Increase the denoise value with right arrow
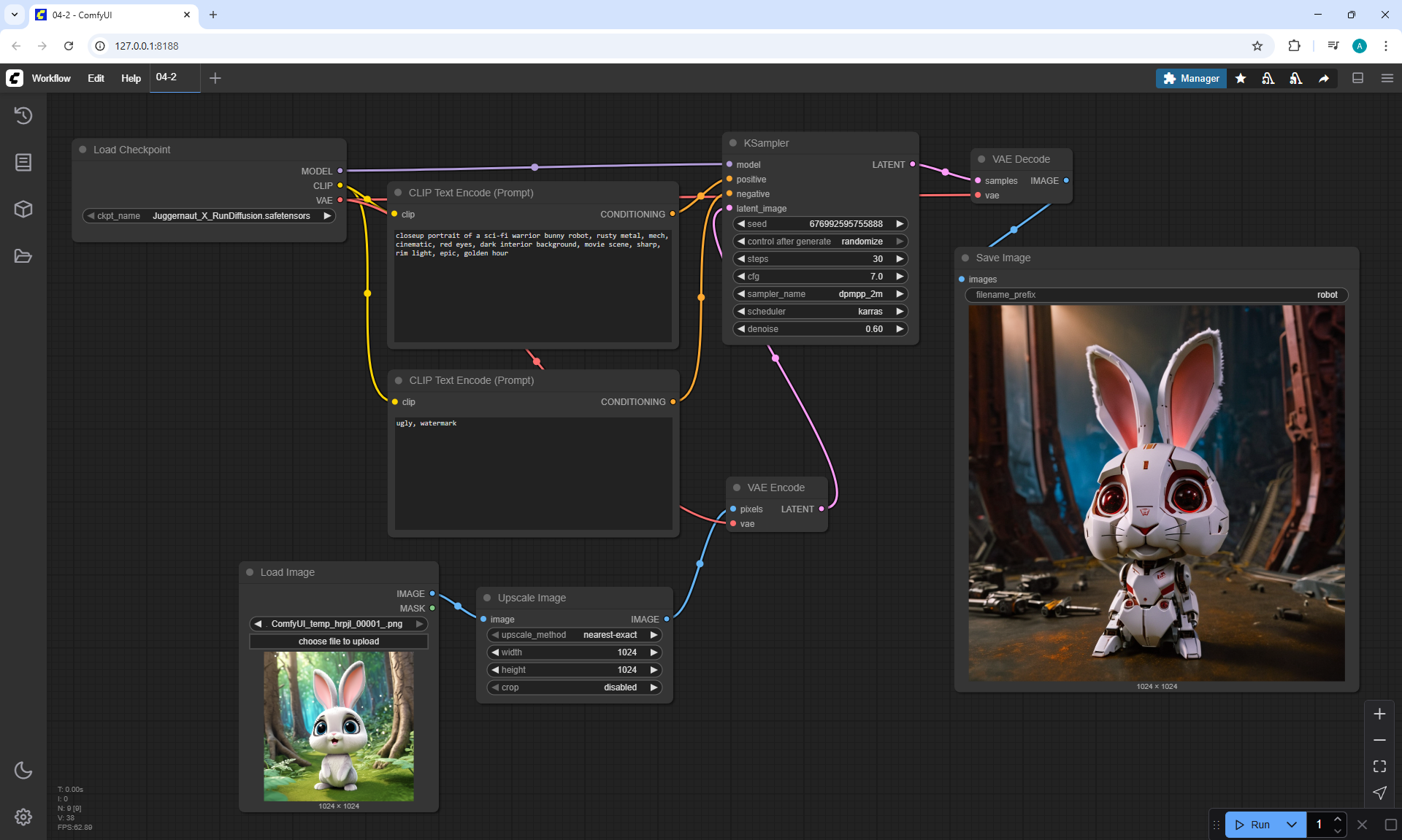 (x=900, y=329)
